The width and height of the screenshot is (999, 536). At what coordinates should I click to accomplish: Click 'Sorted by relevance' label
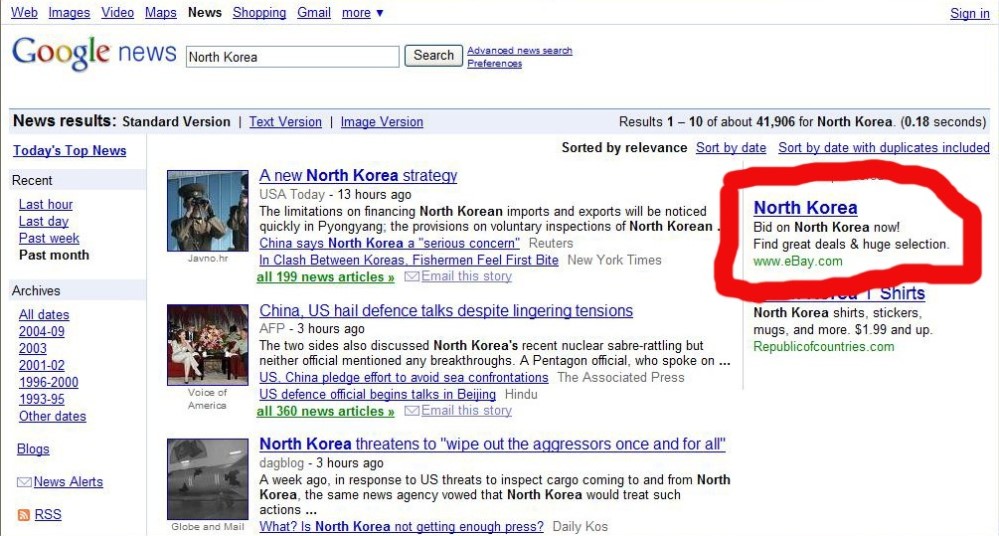click(x=624, y=148)
